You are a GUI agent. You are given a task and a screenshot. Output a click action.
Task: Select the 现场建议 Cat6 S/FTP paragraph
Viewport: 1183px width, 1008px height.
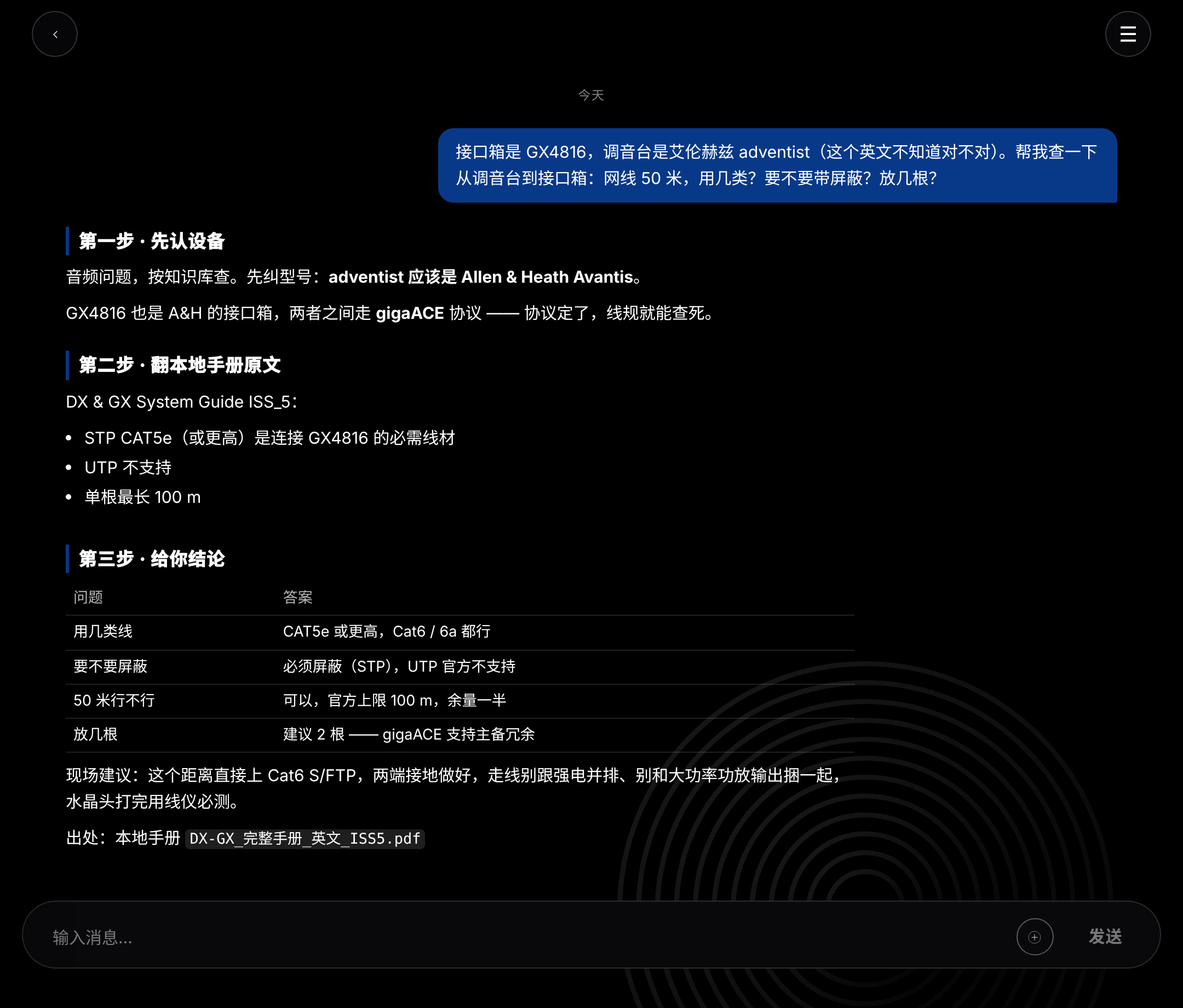[457, 788]
